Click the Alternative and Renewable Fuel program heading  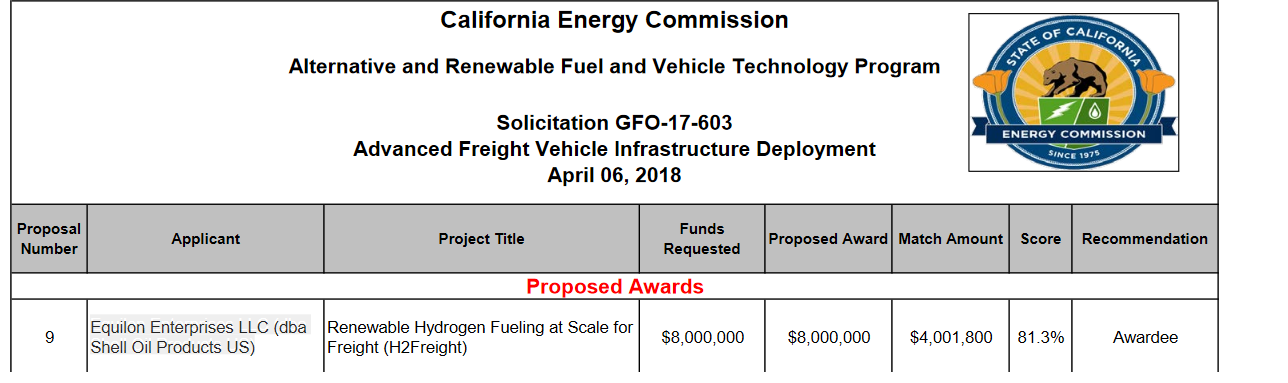pos(614,67)
